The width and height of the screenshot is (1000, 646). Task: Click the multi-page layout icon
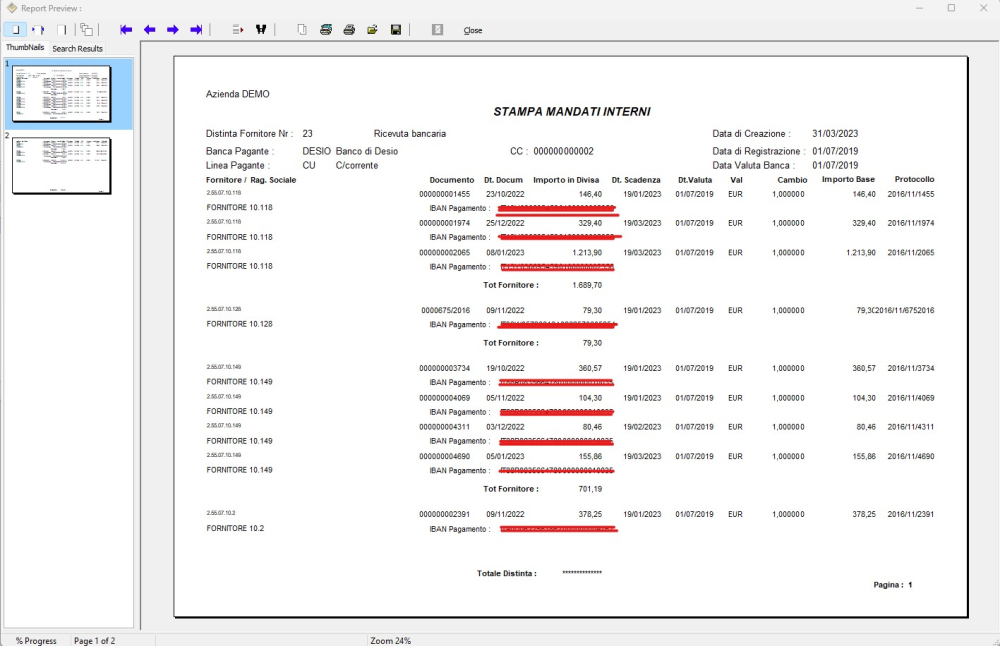tap(86, 30)
